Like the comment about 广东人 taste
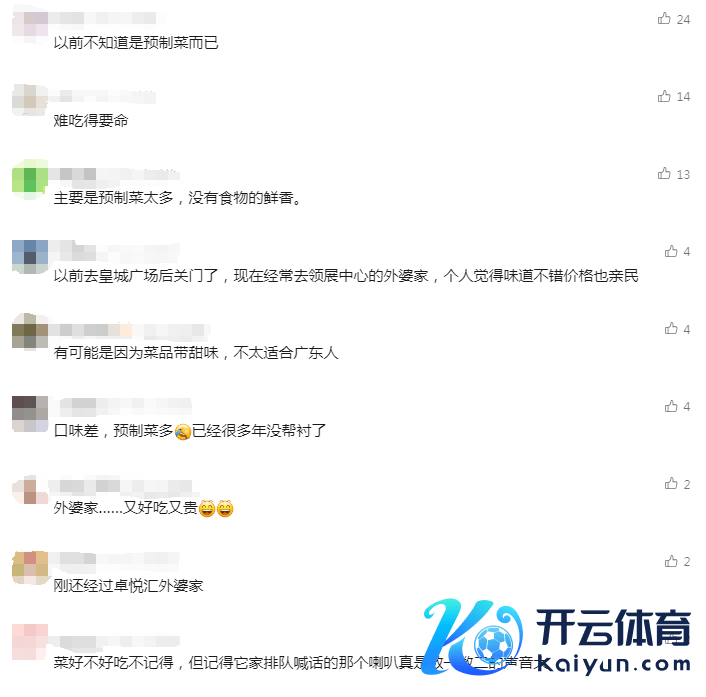Image resolution: width=706 pixels, height=697 pixels. 671,329
